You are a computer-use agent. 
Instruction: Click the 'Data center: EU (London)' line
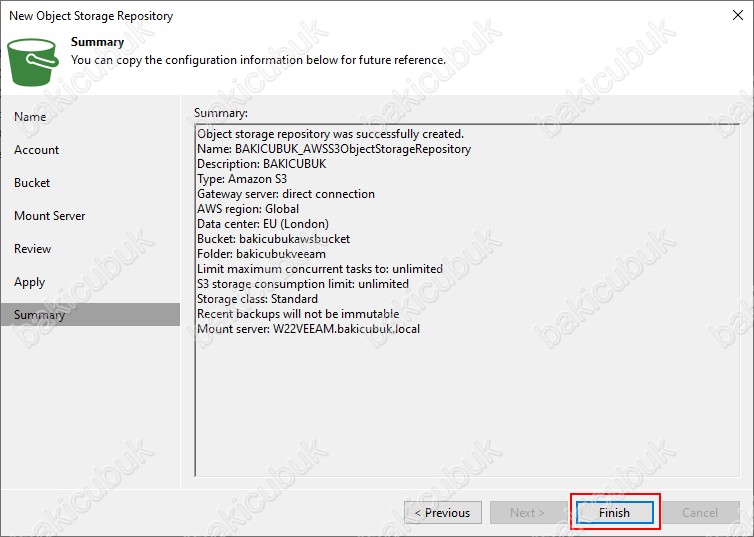[263, 224]
